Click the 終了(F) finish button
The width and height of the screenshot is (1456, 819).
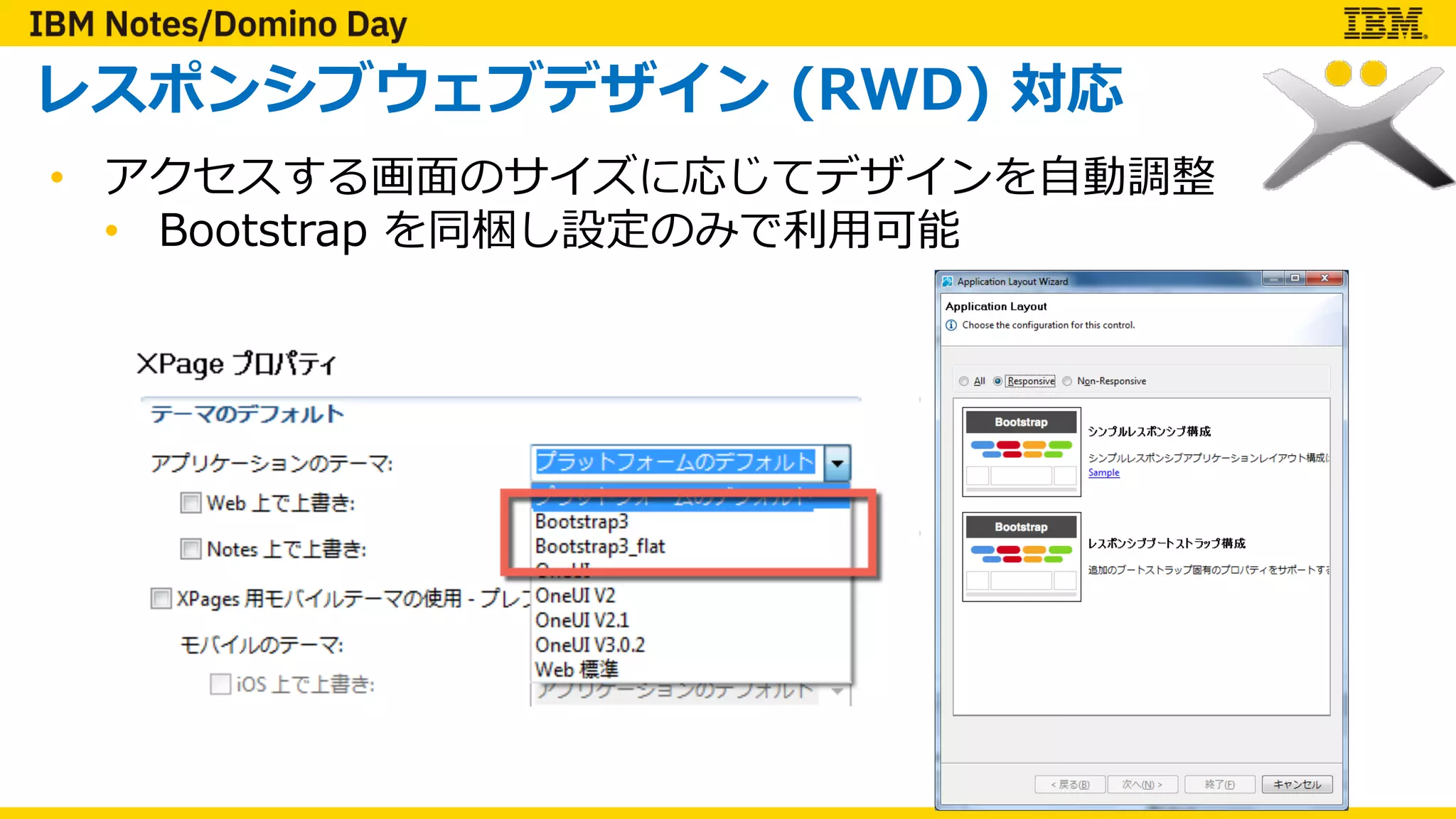(1219, 784)
